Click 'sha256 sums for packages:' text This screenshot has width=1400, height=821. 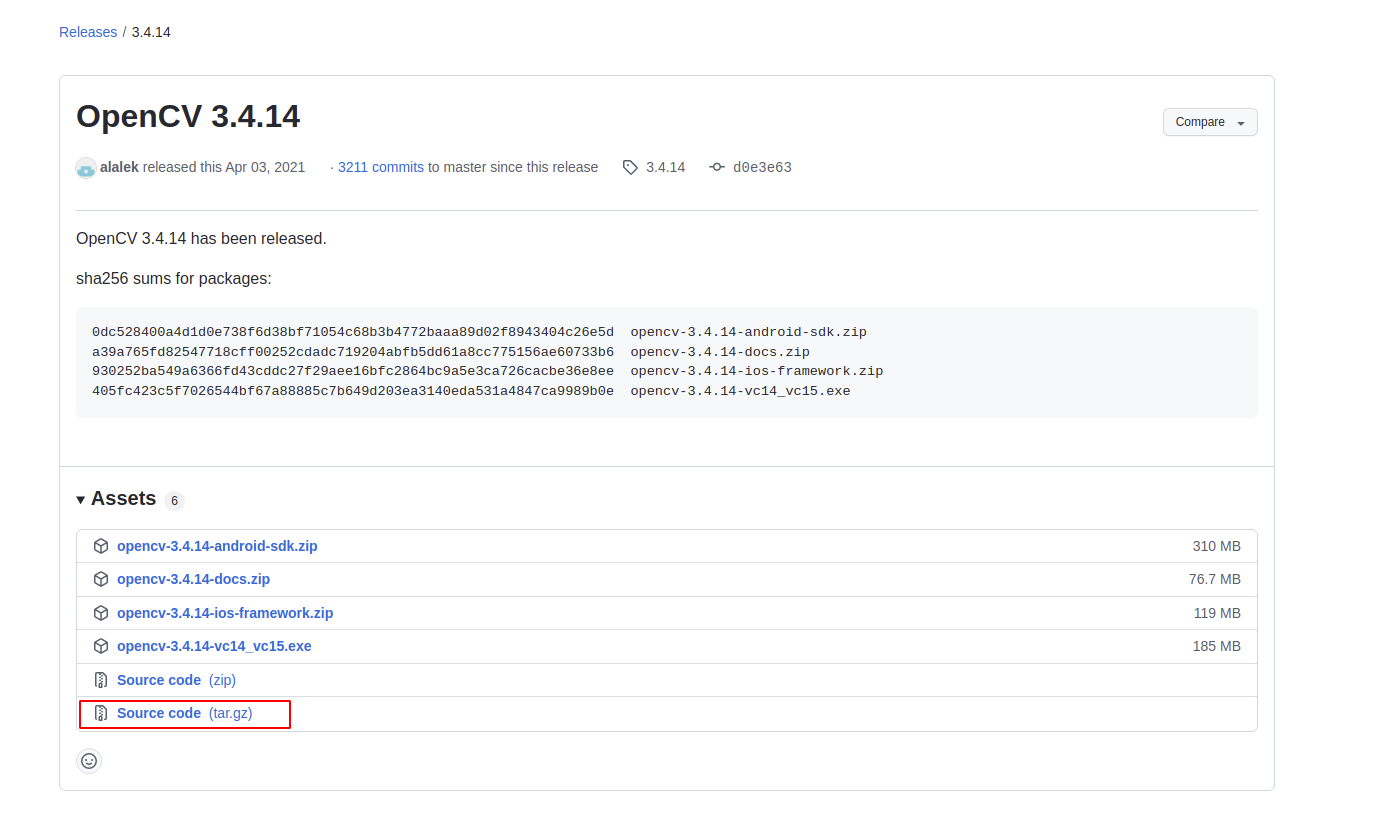point(174,278)
